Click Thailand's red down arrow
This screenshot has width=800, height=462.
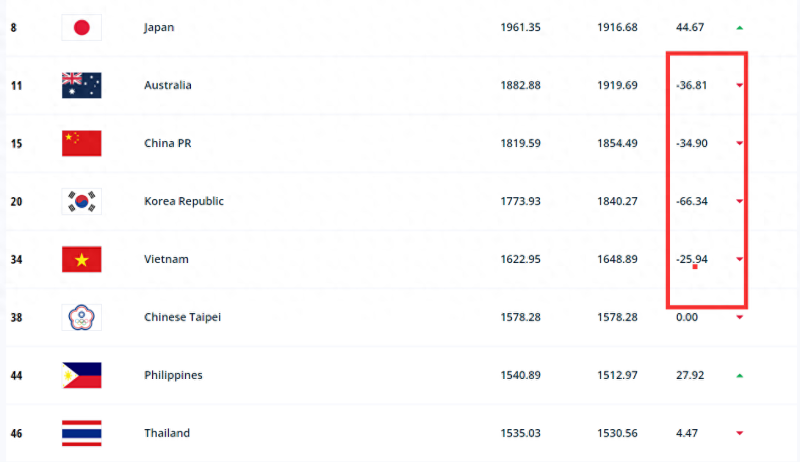coord(739,434)
